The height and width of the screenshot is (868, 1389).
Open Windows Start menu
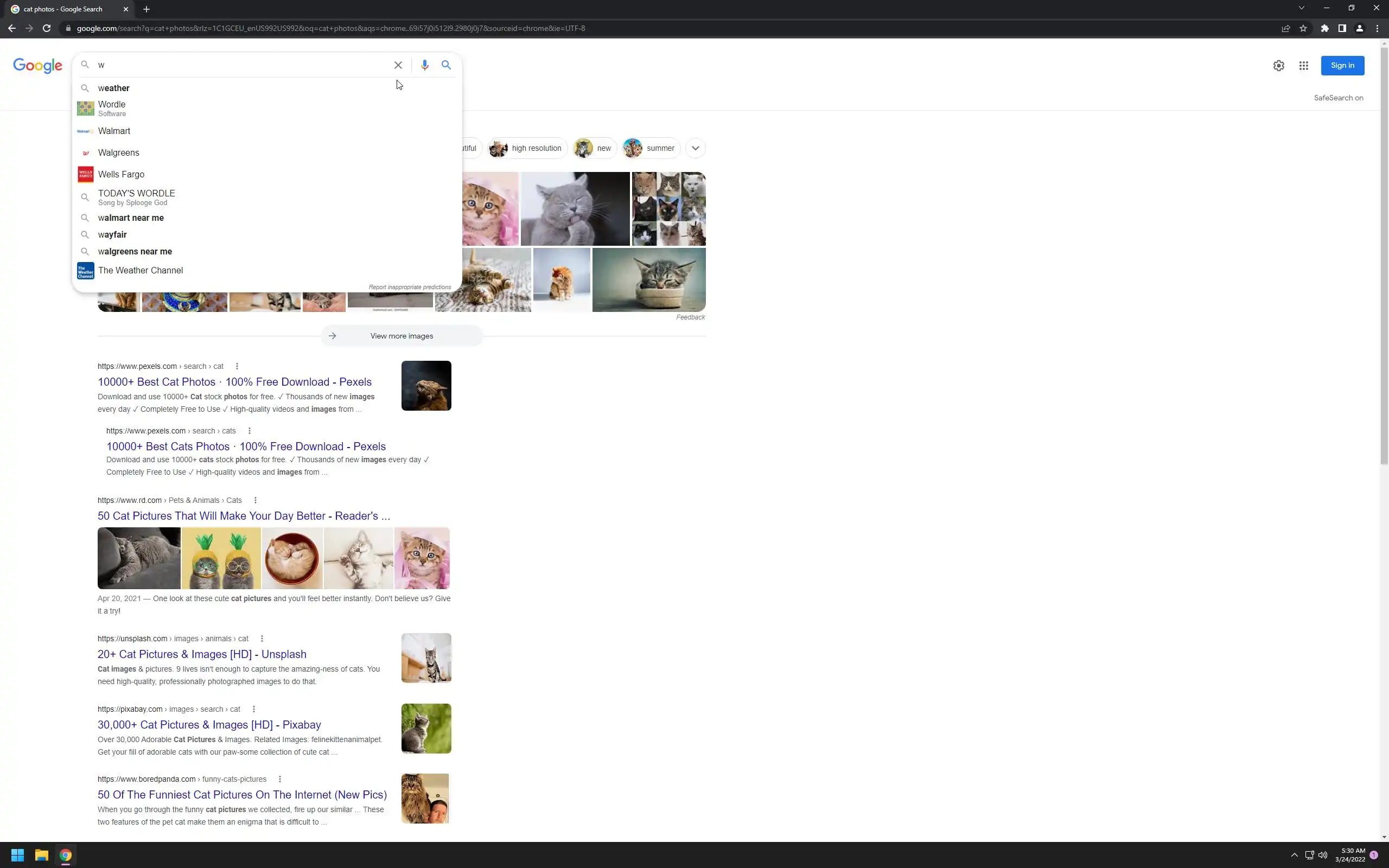click(x=17, y=855)
